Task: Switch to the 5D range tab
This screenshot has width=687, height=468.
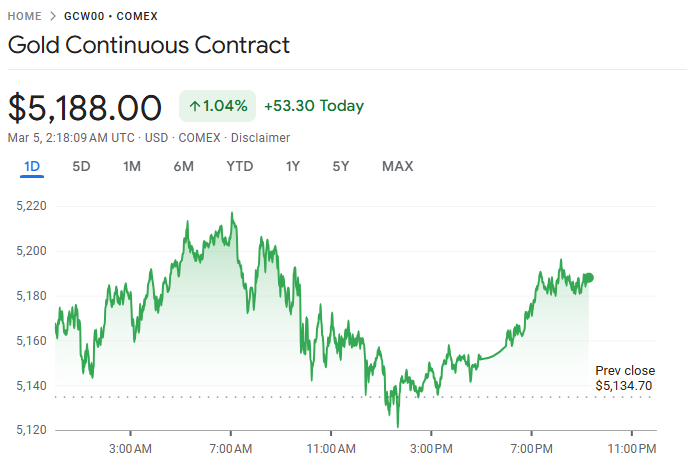Action: [x=81, y=166]
